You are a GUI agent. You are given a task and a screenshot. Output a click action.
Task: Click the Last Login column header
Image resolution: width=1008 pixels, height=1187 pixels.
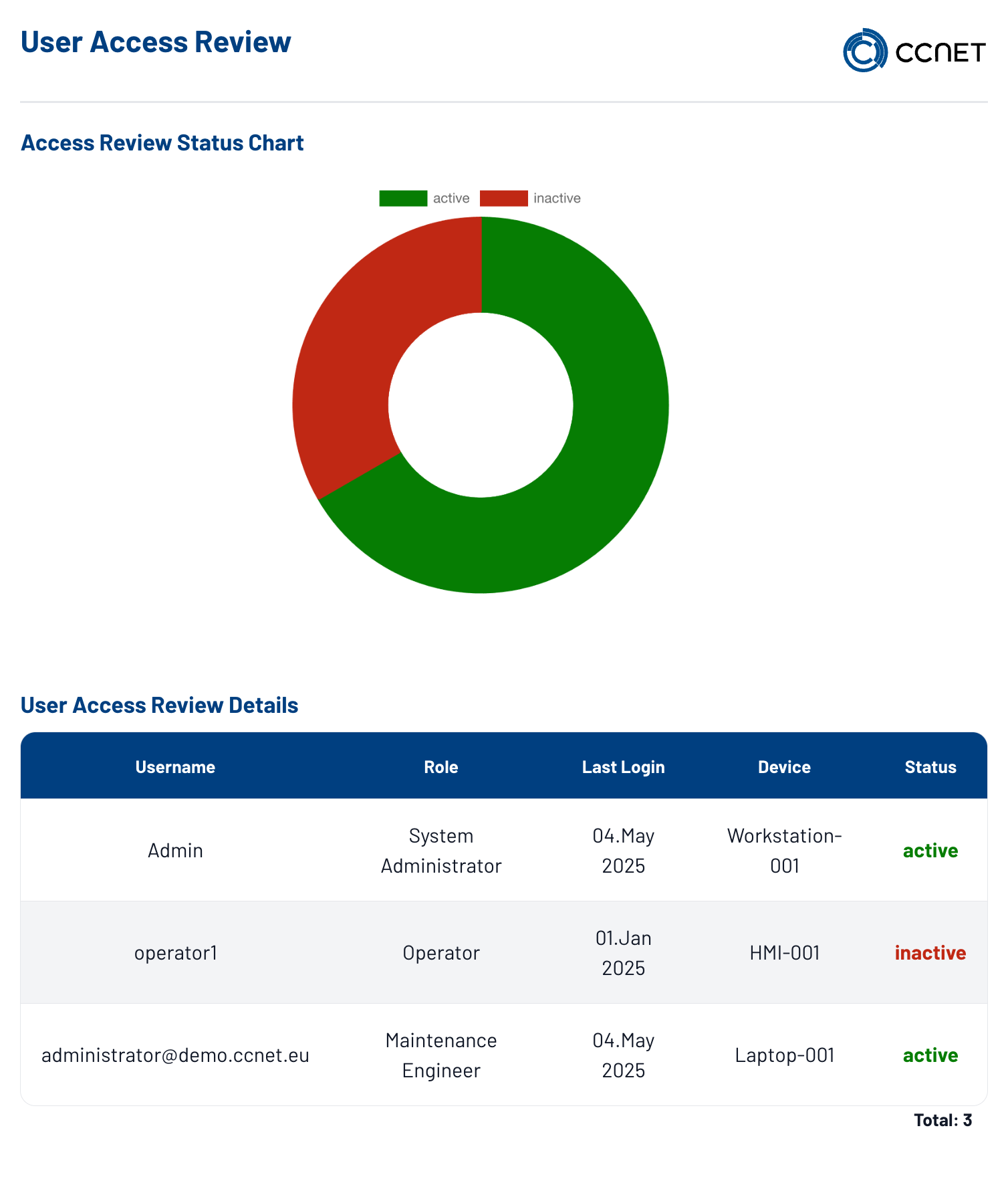pyautogui.click(x=623, y=767)
